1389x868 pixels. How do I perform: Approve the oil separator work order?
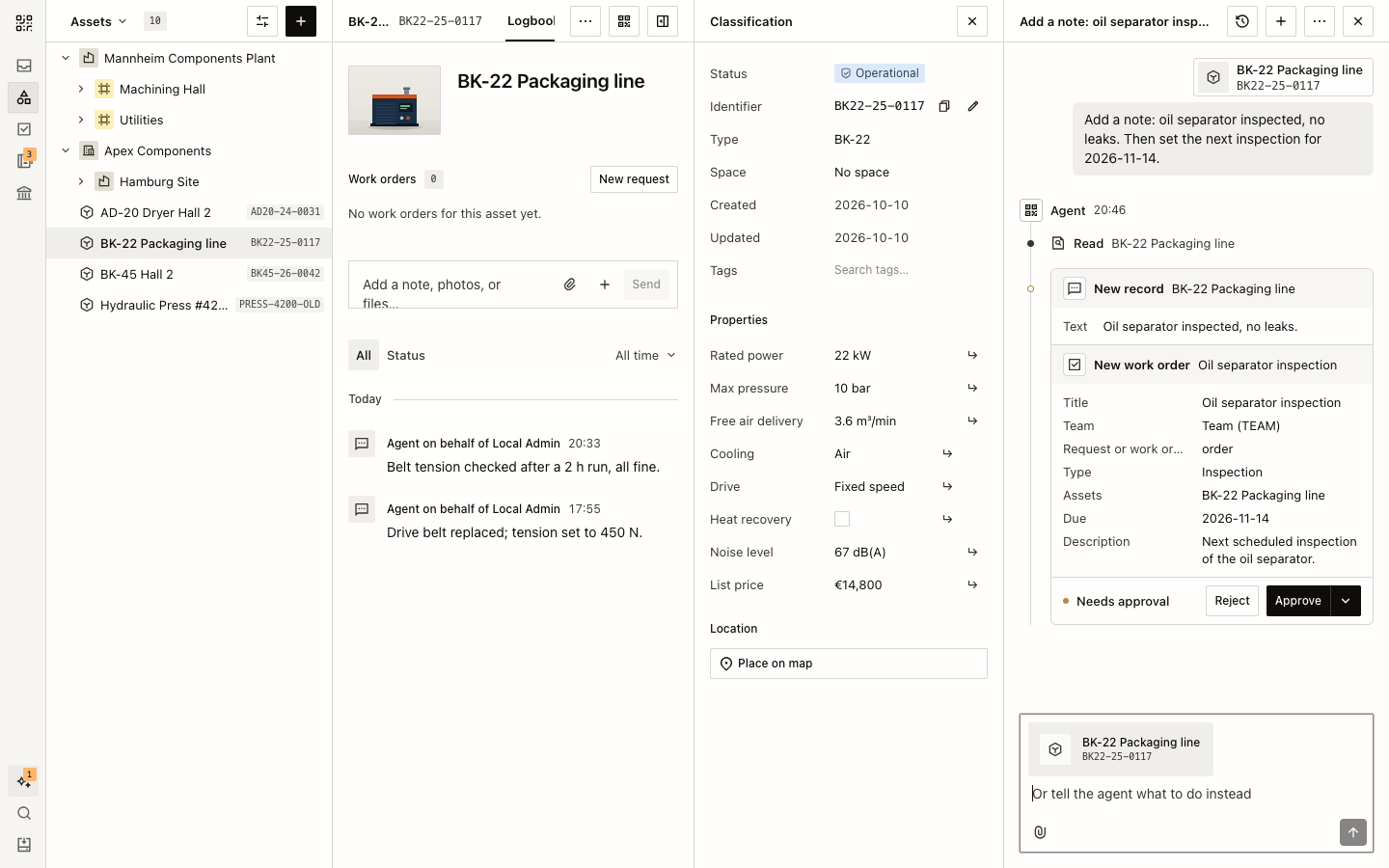pyautogui.click(x=1298, y=601)
